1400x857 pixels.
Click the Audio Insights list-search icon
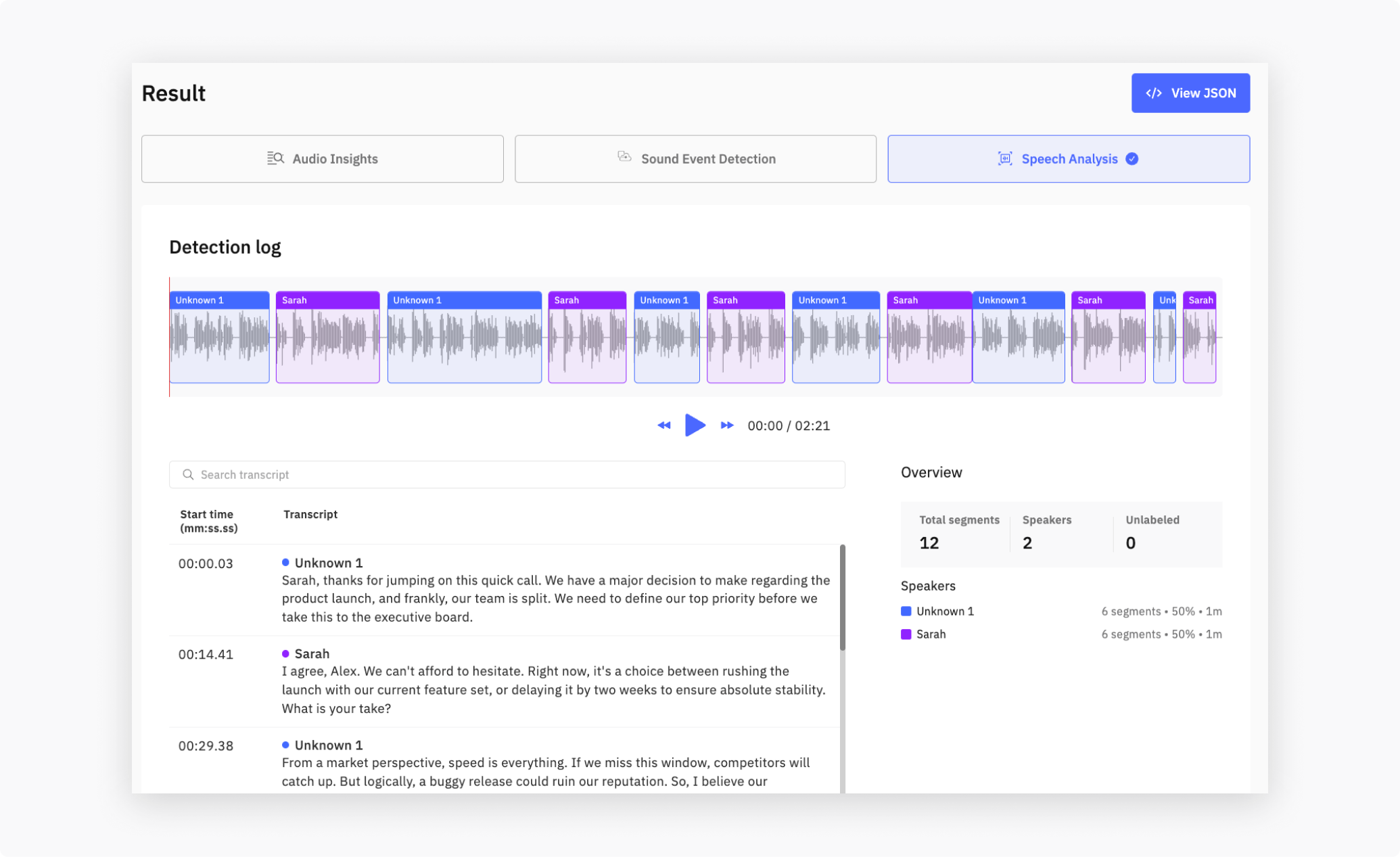pyautogui.click(x=275, y=158)
